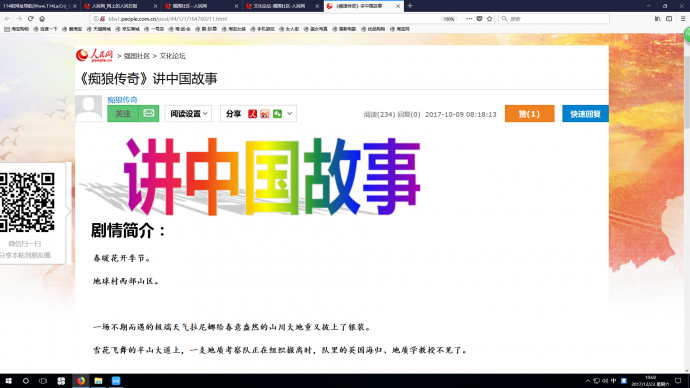
Task: Open the Action Center notifications icon
Action: tap(679, 381)
